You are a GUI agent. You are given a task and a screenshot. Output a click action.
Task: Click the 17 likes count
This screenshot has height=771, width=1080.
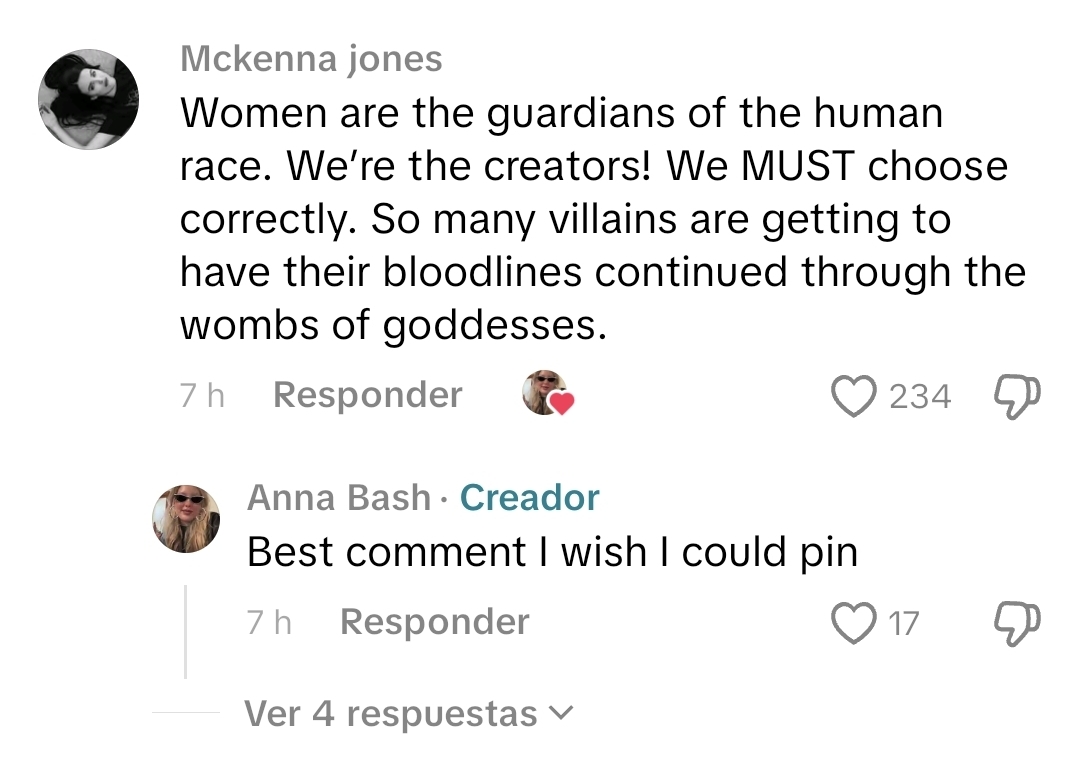coord(902,624)
